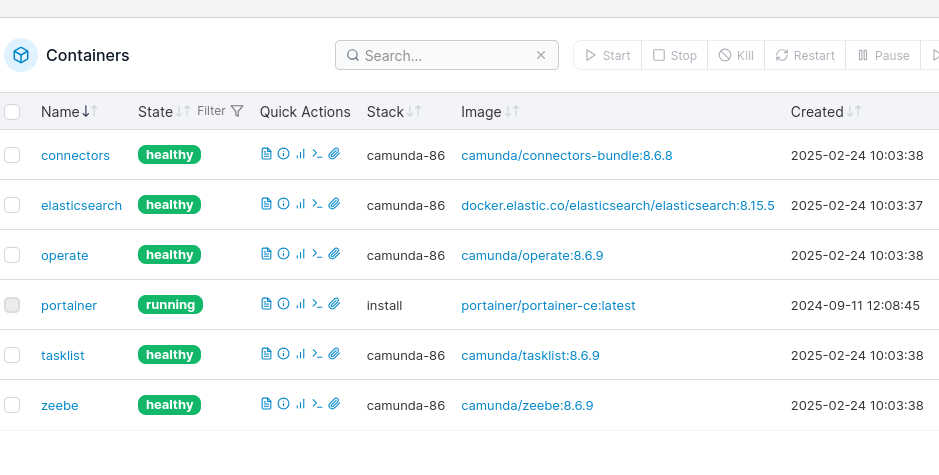Open logs icon for portainer container
This screenshot has width=939, height=475.
[266, 304]
